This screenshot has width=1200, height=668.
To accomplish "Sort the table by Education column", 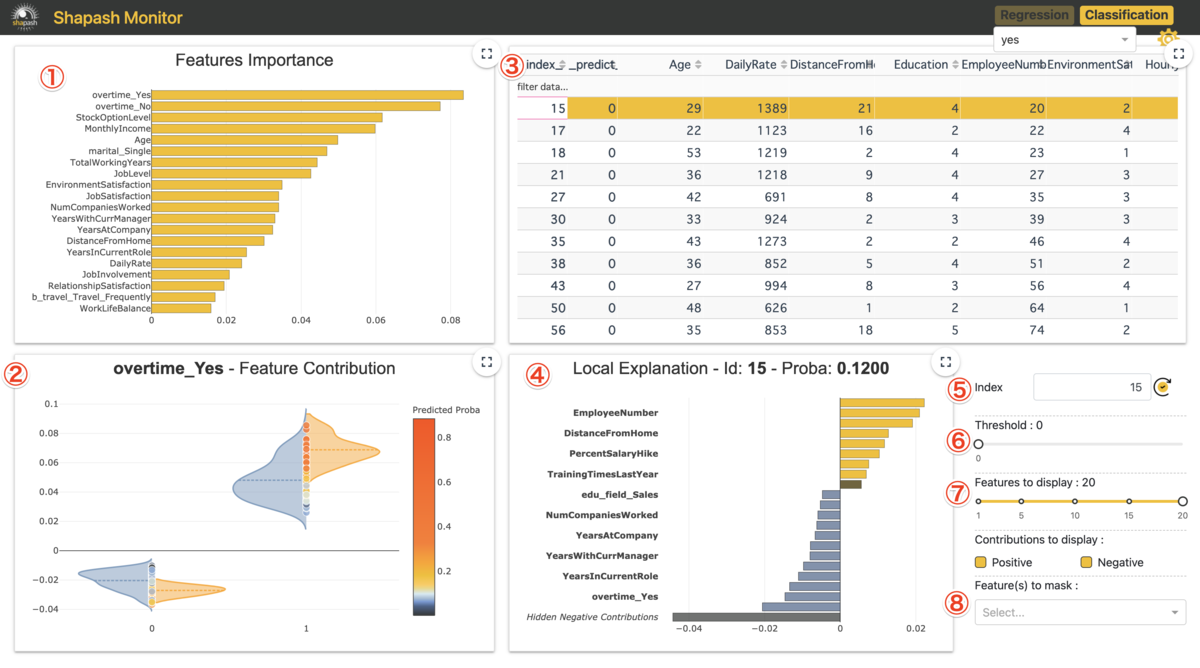I will pyautogui.click(x=956, y=65).
